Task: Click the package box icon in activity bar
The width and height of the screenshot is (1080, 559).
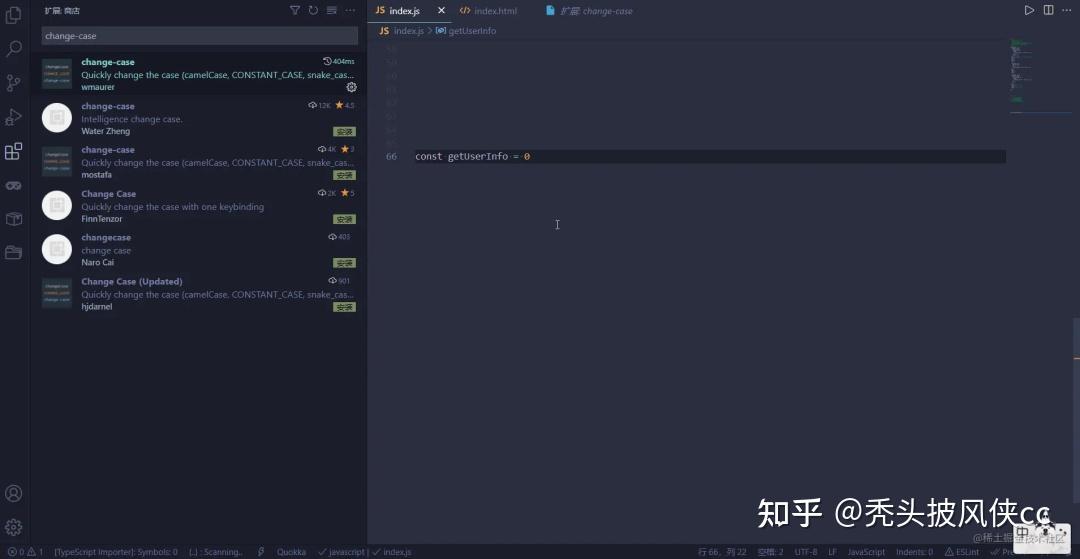Action: (x=13, y=219)
